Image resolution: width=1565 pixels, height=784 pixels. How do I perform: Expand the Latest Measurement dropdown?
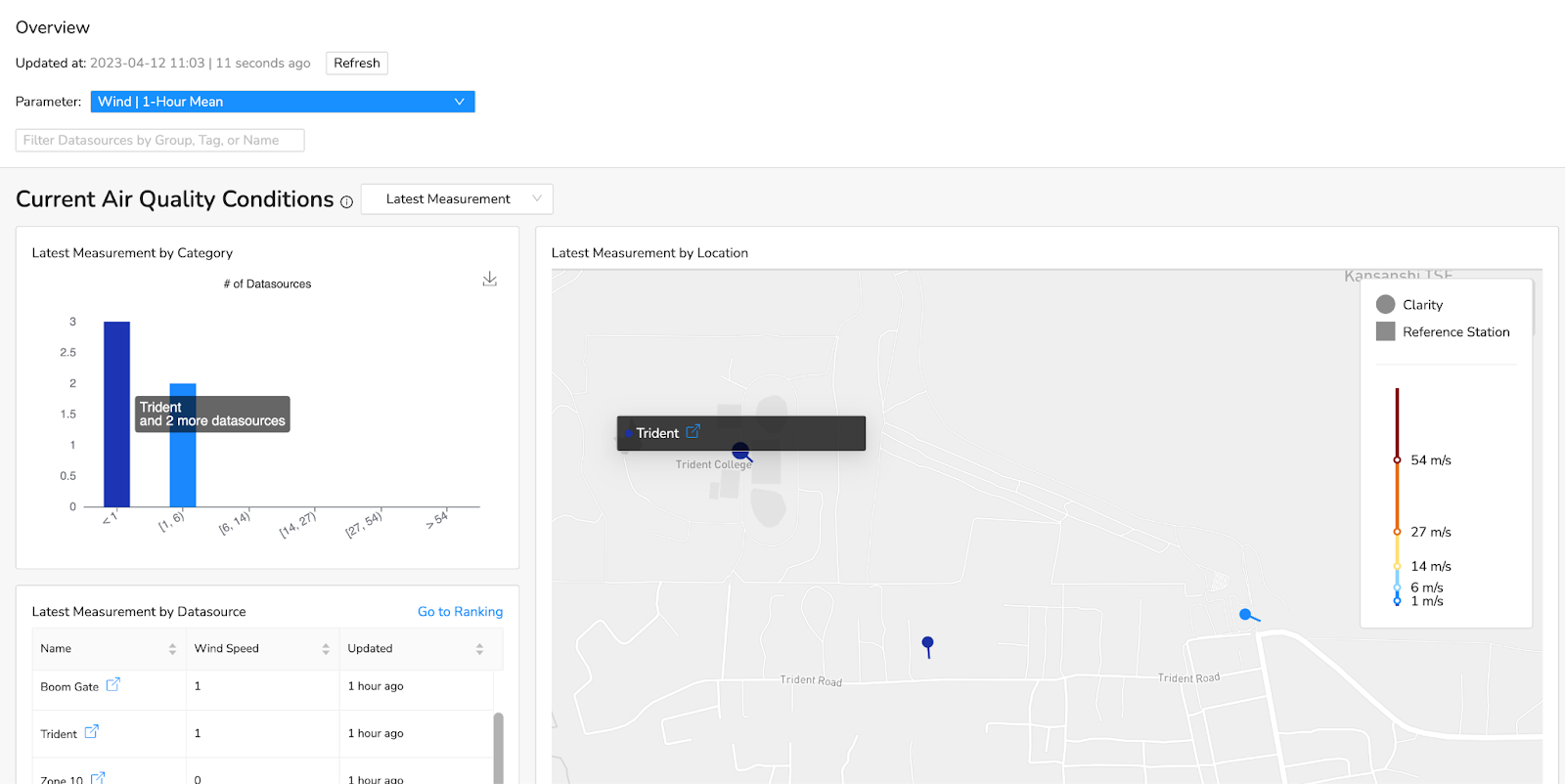(457, 199)
